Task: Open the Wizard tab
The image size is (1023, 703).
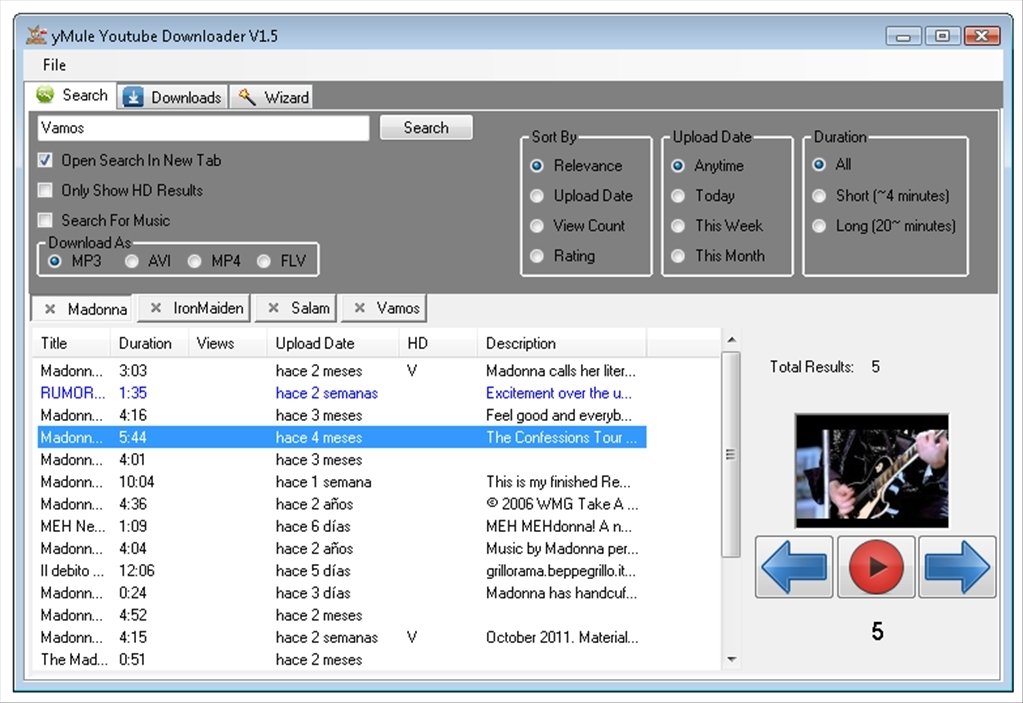Action: tap(273, 97)
